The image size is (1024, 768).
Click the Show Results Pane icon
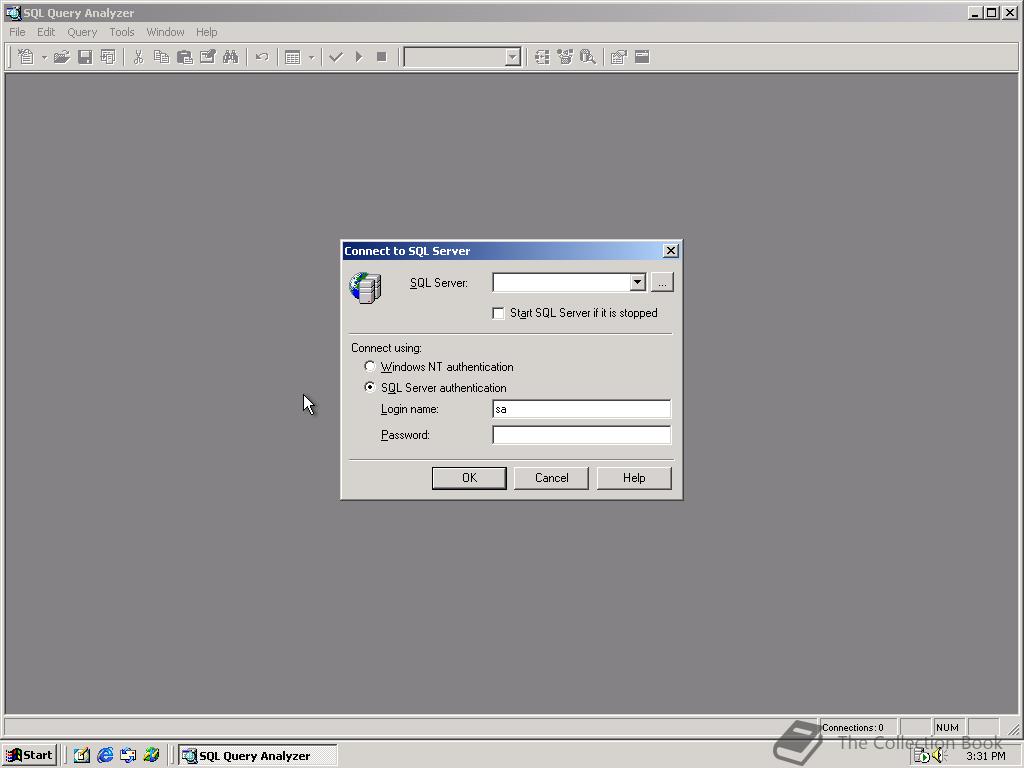pos(642,57)
